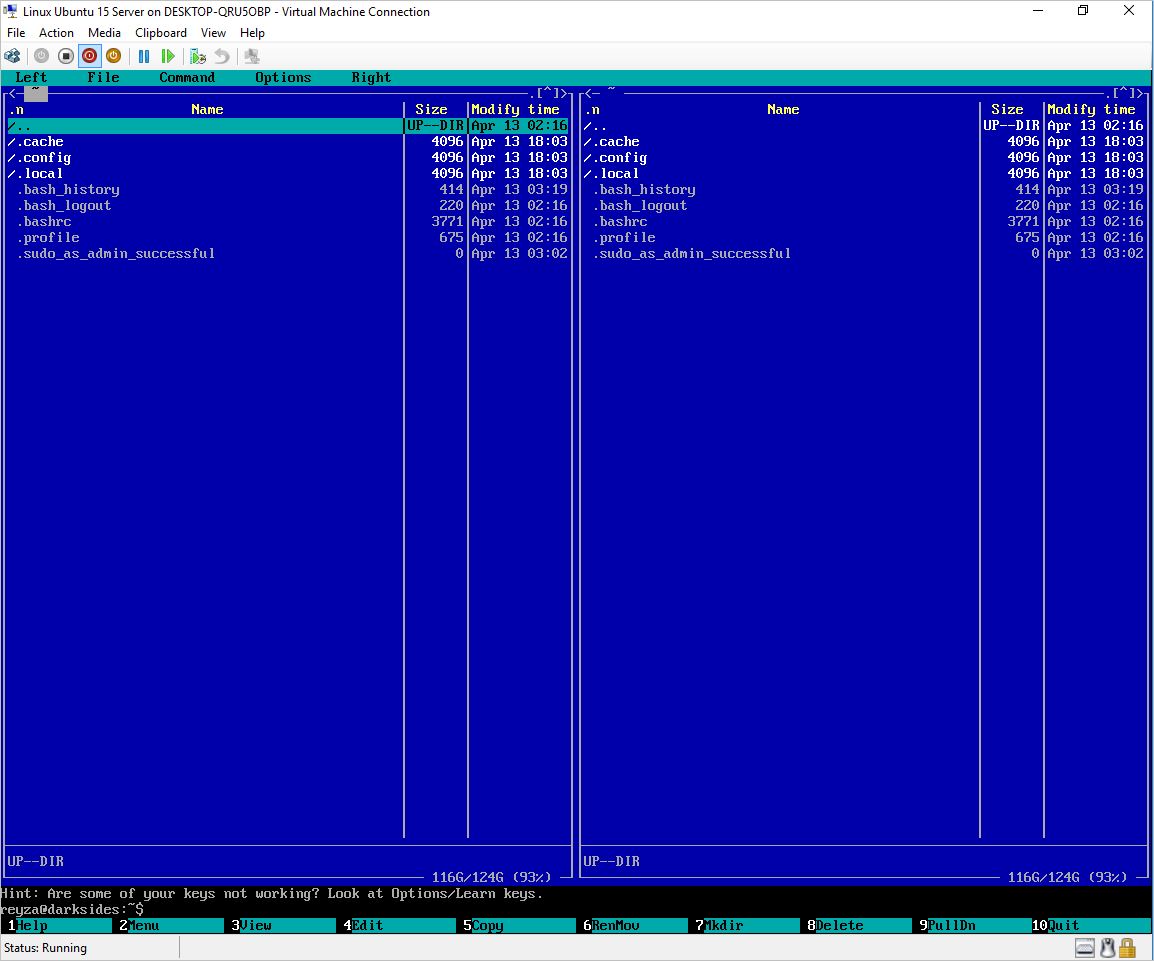Select .bashrc in the left panel

44,221
